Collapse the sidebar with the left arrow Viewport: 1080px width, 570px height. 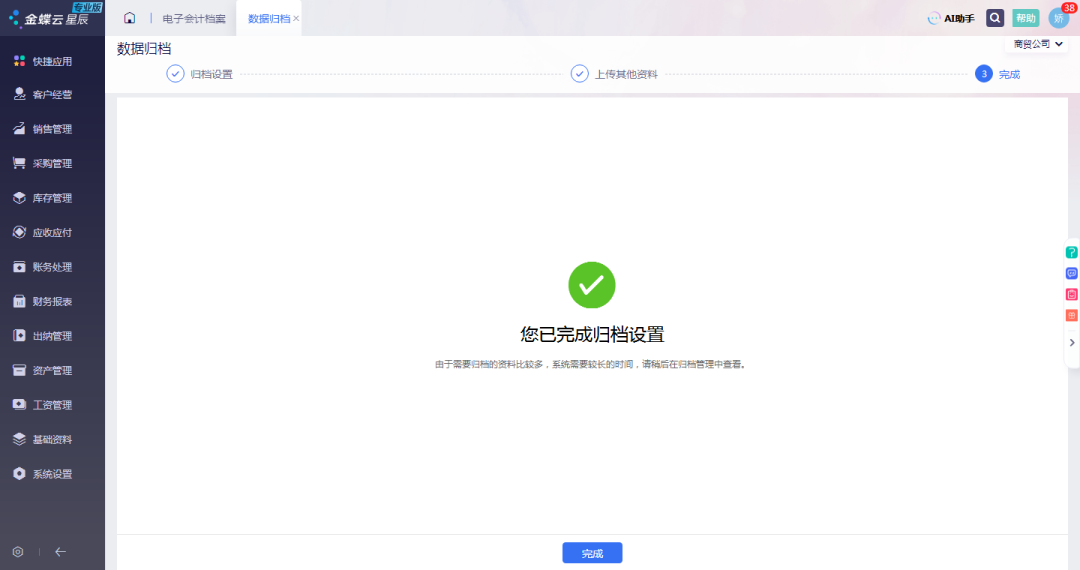pos(61,551)
